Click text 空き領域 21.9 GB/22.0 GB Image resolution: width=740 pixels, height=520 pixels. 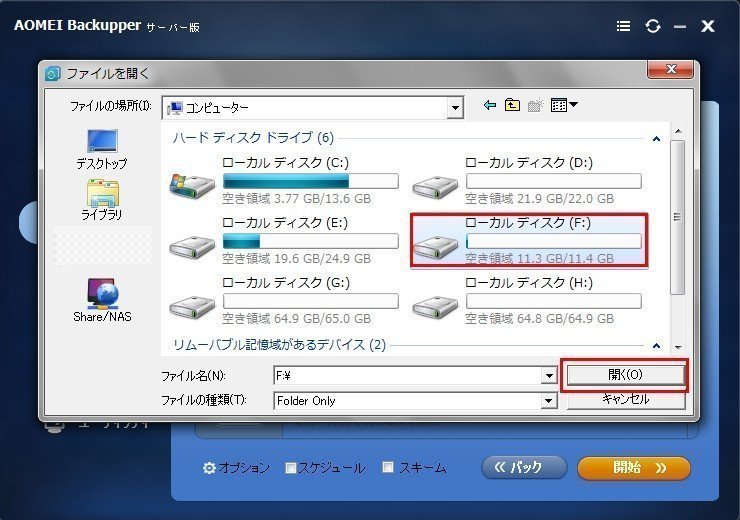539,199
